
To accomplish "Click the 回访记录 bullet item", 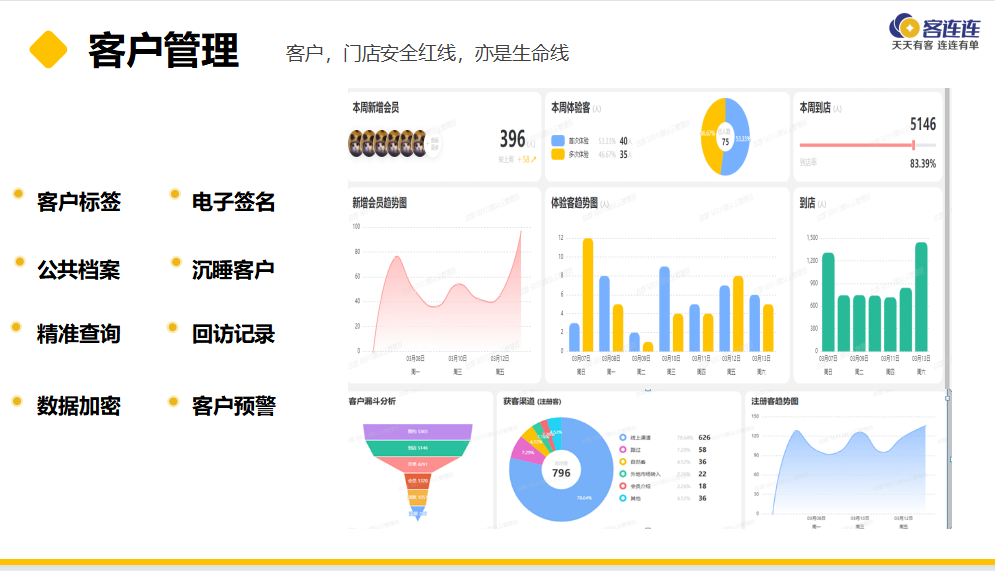I will coord(234,334).
